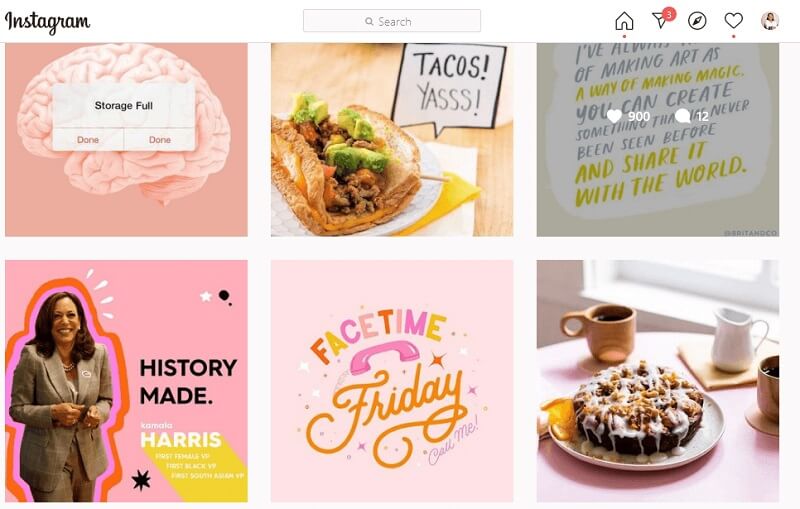
Task: Open the Instagram home feed icon
Action: coord(624,21)
